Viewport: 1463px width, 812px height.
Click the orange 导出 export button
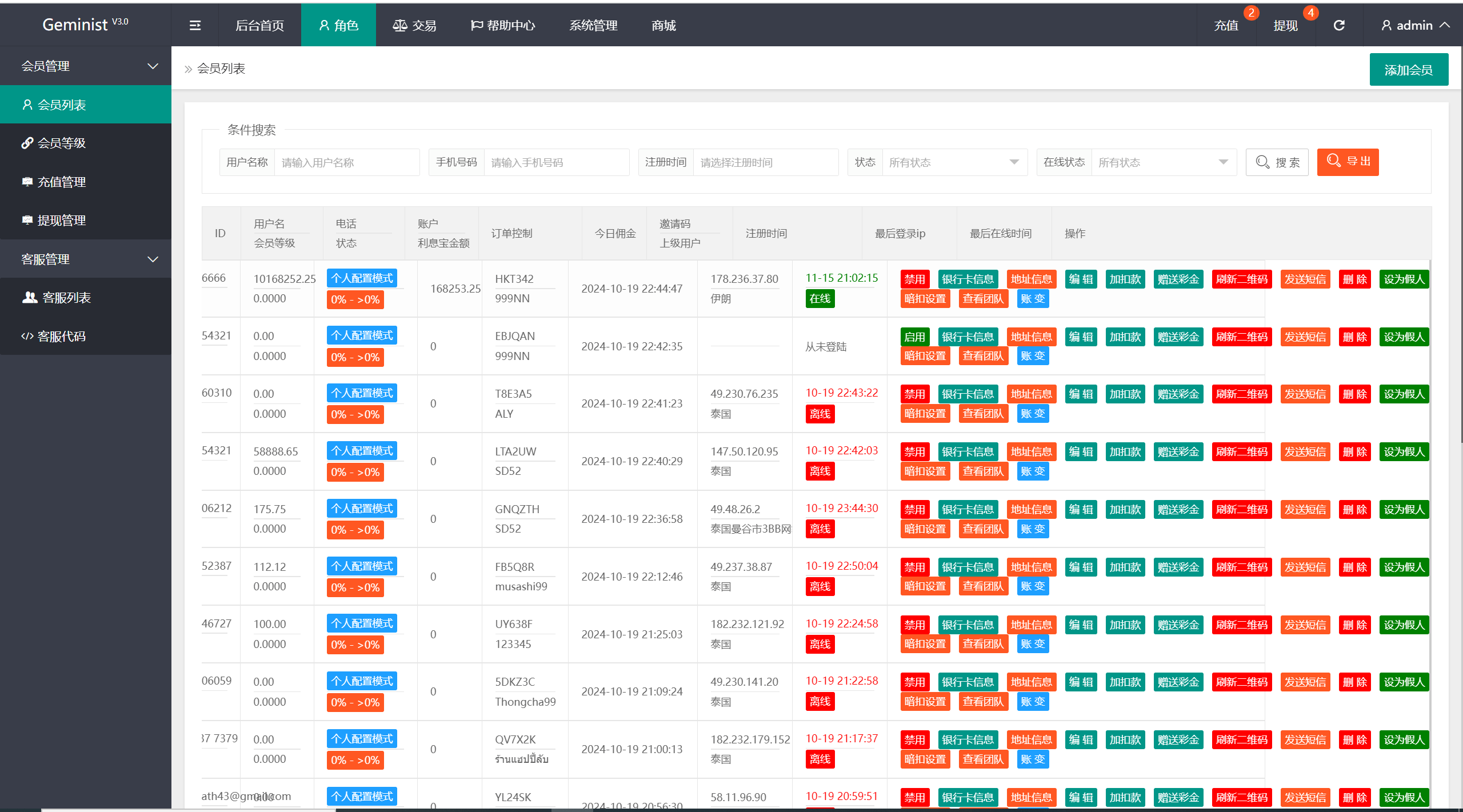point(1348,162)
